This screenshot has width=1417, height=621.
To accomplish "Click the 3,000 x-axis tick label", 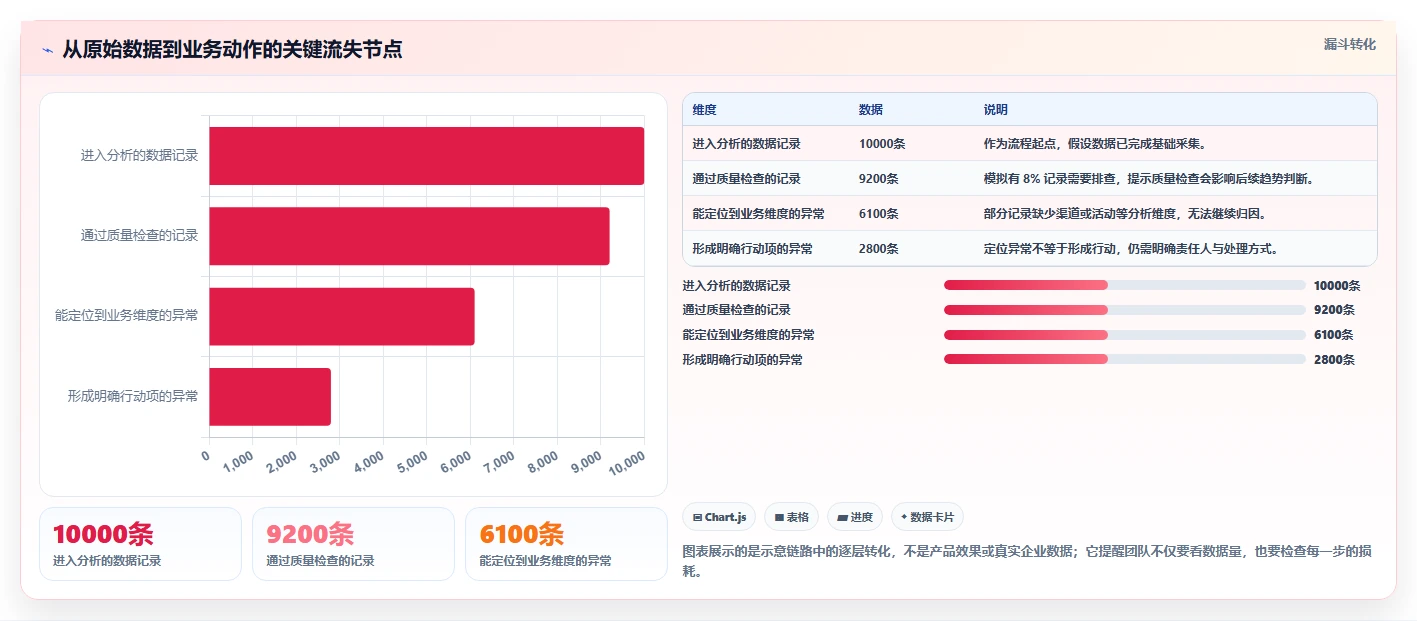I will (325, 461).
